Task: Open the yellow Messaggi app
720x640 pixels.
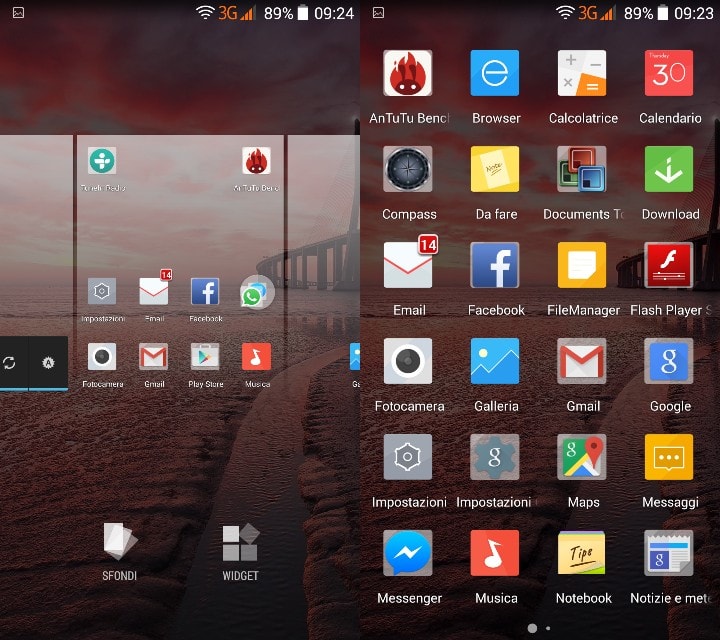Action: [669, 457]
